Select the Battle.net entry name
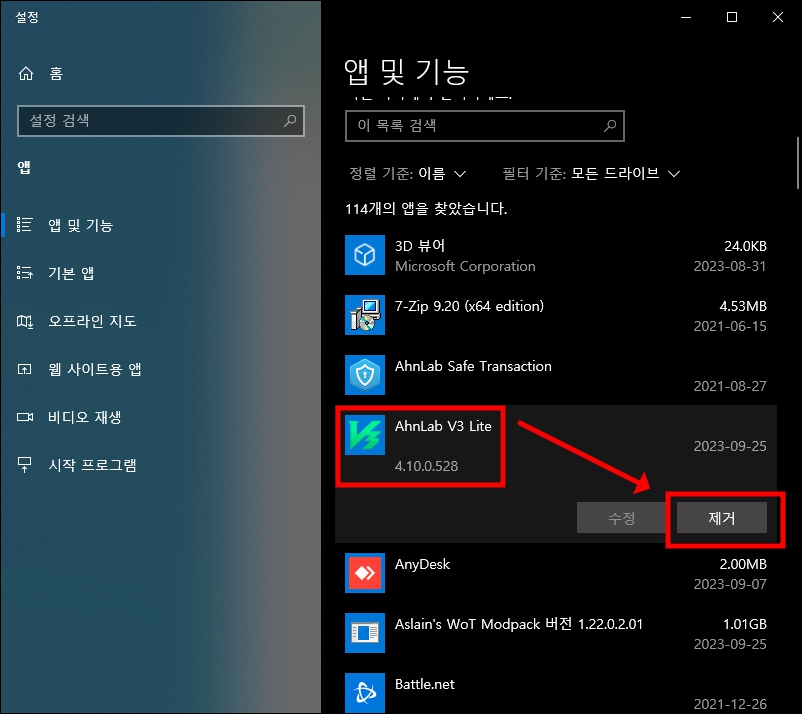Viewport: 802px width, 714px height. 425,684
